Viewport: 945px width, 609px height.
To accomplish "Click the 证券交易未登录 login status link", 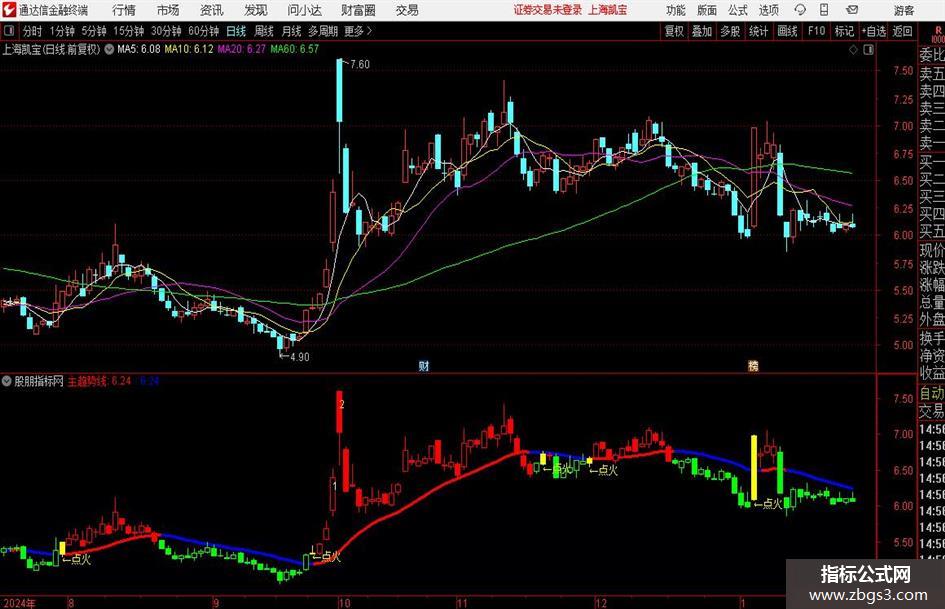I will point(548,10).
